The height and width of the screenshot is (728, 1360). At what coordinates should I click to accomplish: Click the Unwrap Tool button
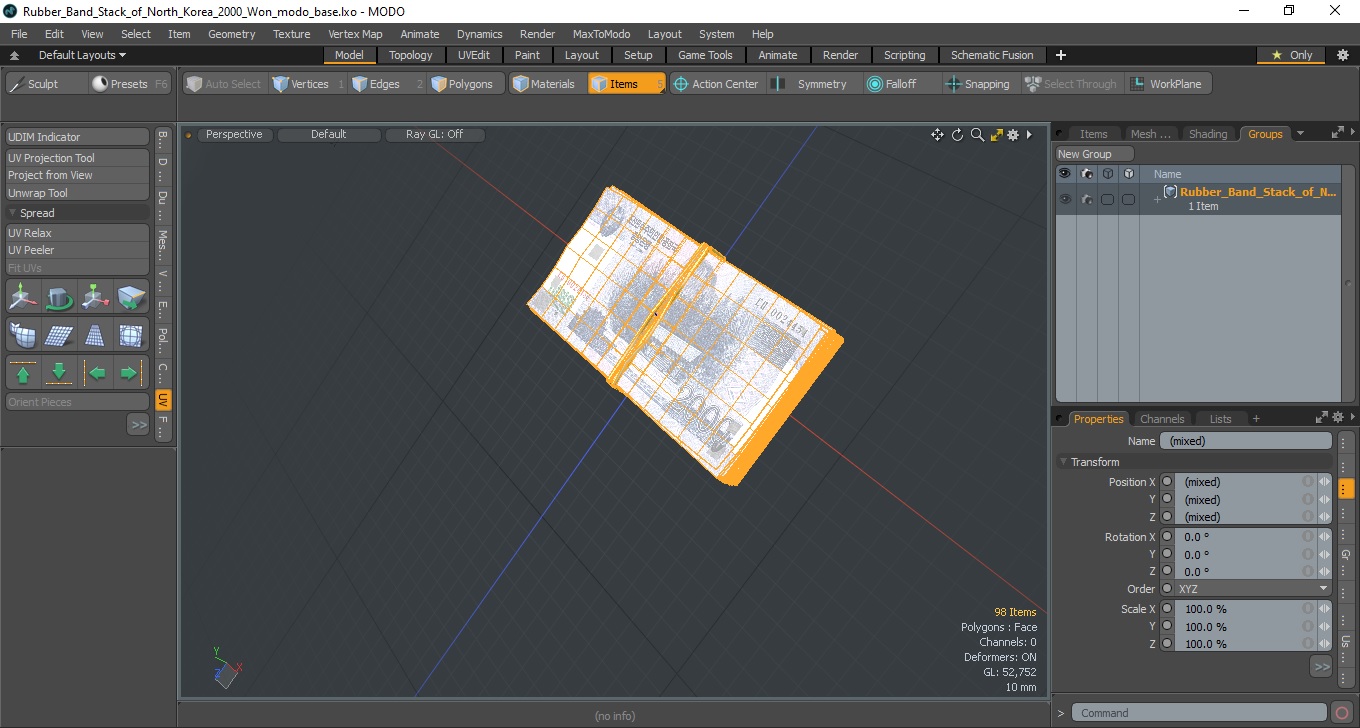(x=78, y=193)
